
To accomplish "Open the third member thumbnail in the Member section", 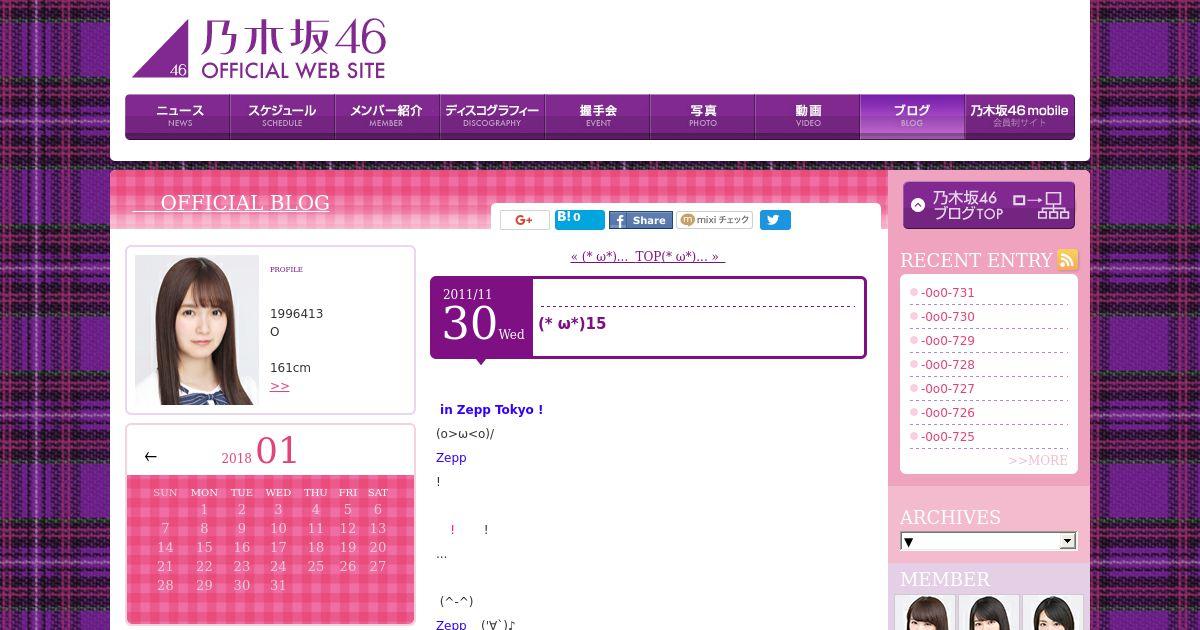I will [1053, 612].
